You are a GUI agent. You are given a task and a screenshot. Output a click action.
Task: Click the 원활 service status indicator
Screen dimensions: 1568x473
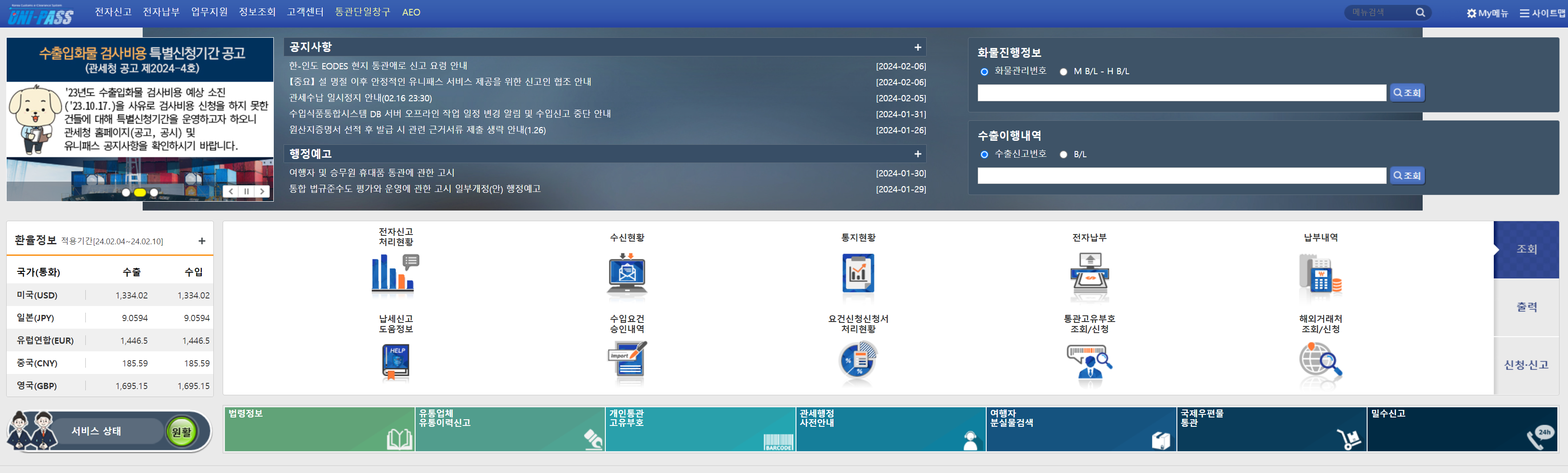pyautogui.click(x=181, y=432)
